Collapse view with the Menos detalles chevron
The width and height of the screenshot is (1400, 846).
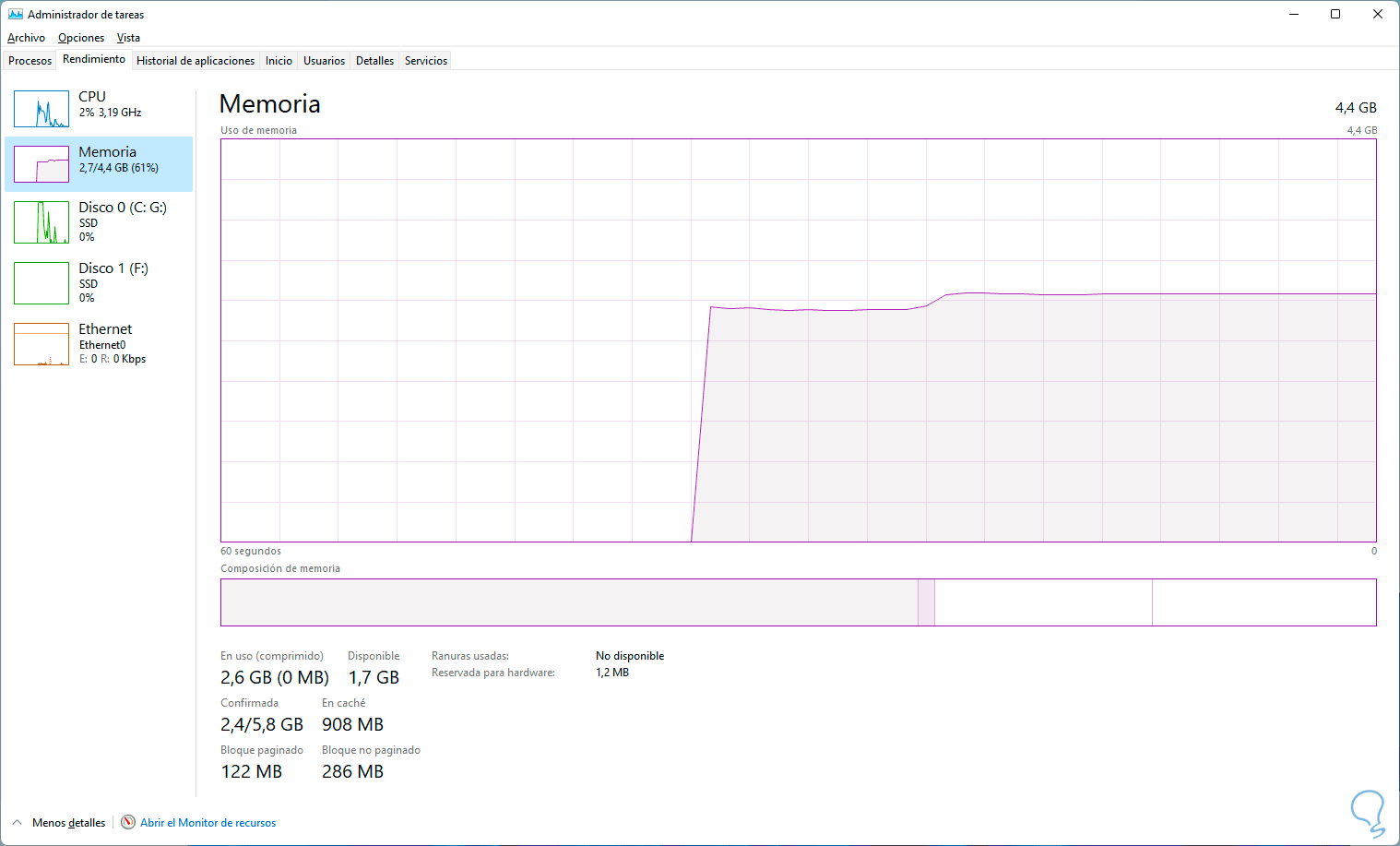tap(18, 822)
